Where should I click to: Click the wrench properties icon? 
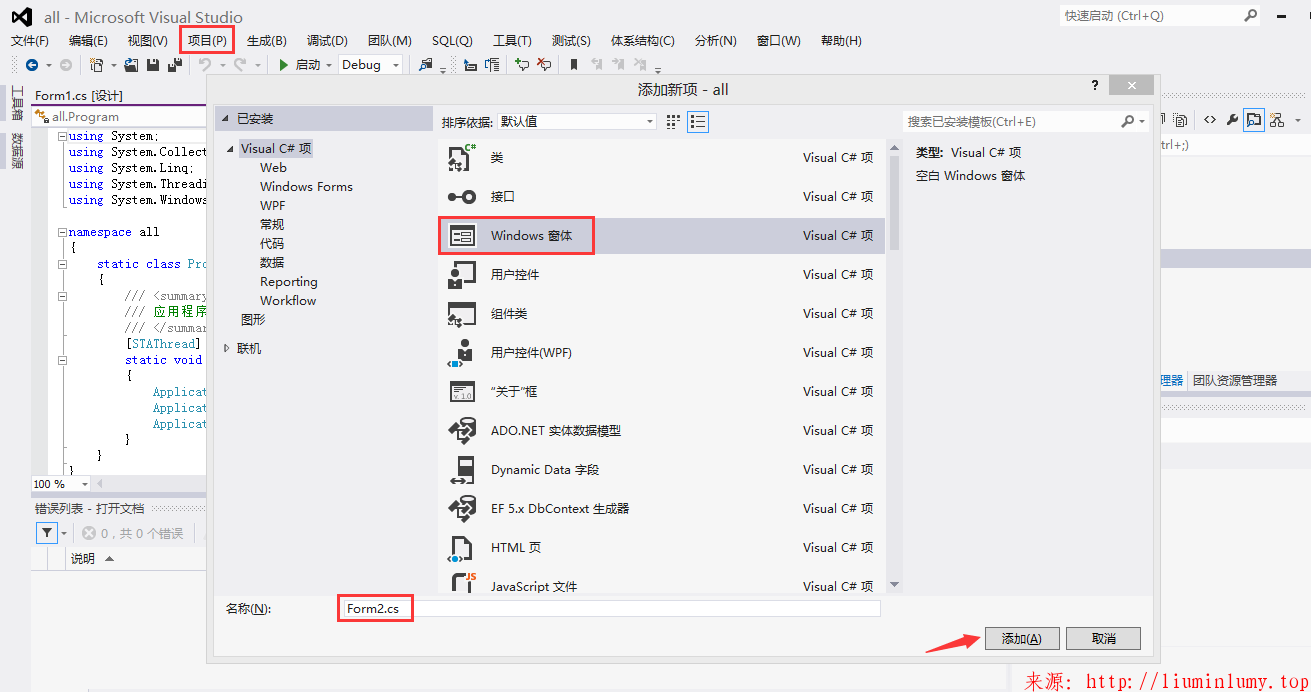coord(1232,120)
